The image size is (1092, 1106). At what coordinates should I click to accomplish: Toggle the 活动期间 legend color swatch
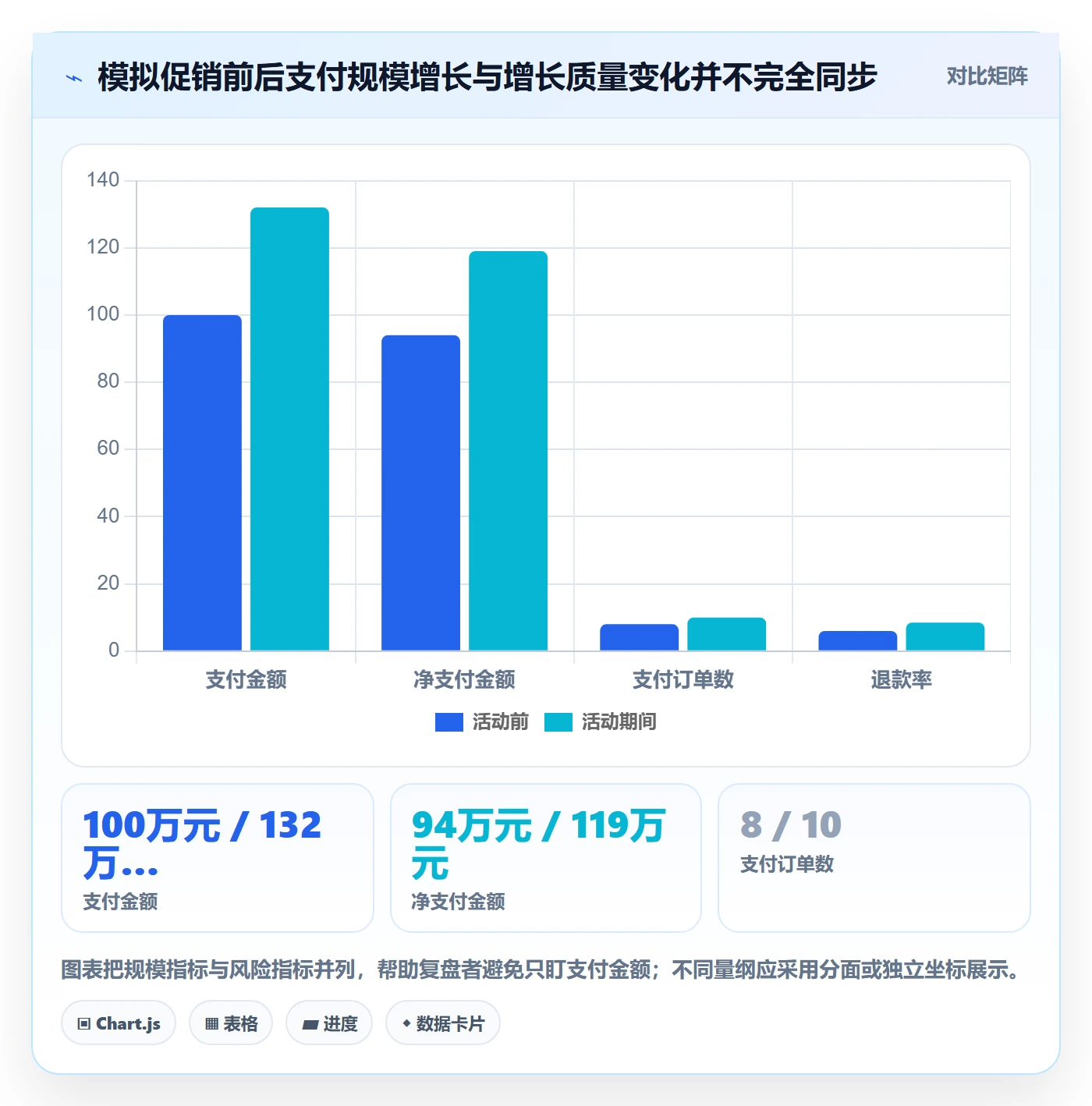point(558,722)
